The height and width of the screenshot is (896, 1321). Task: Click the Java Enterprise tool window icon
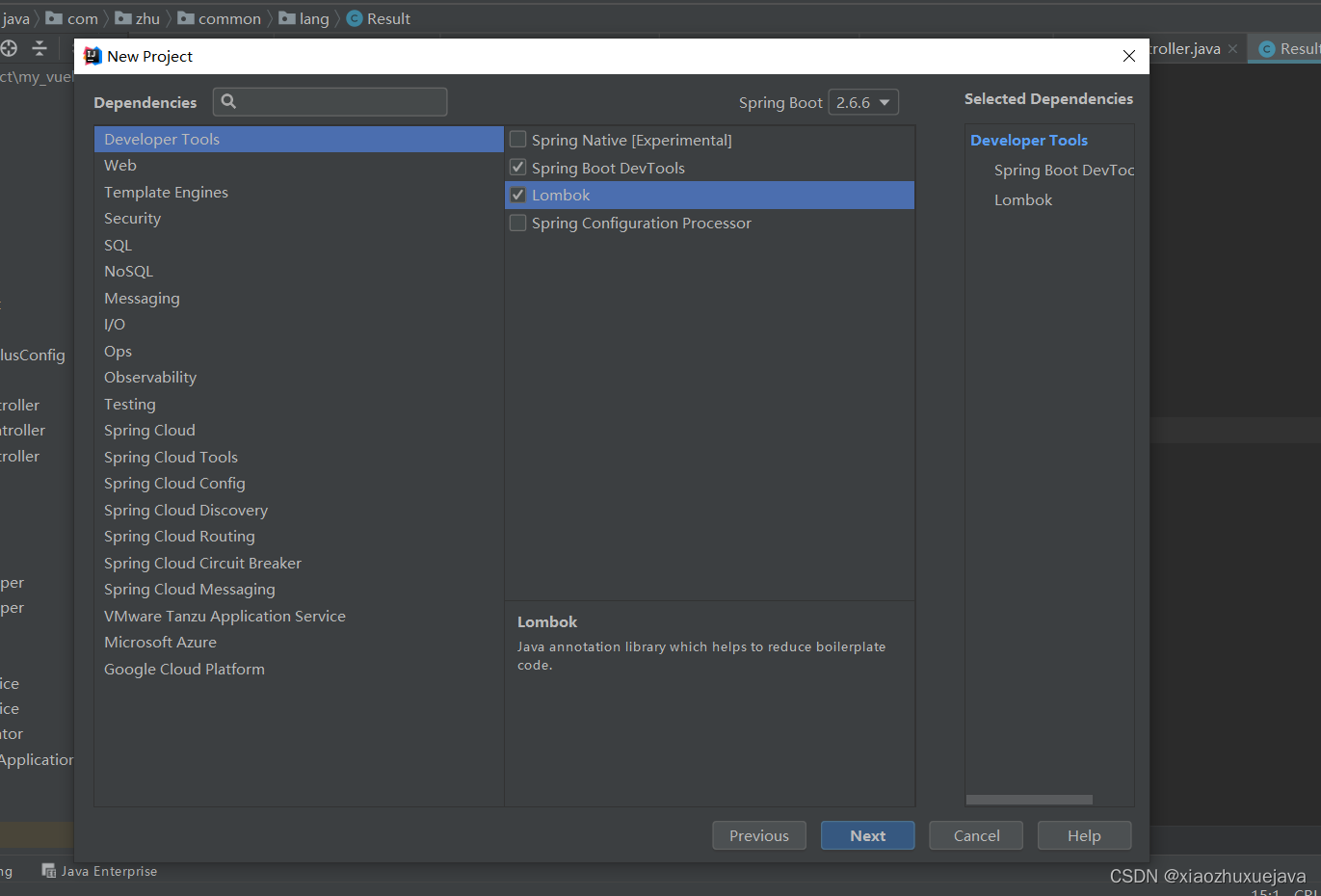[x=49, y=871]
